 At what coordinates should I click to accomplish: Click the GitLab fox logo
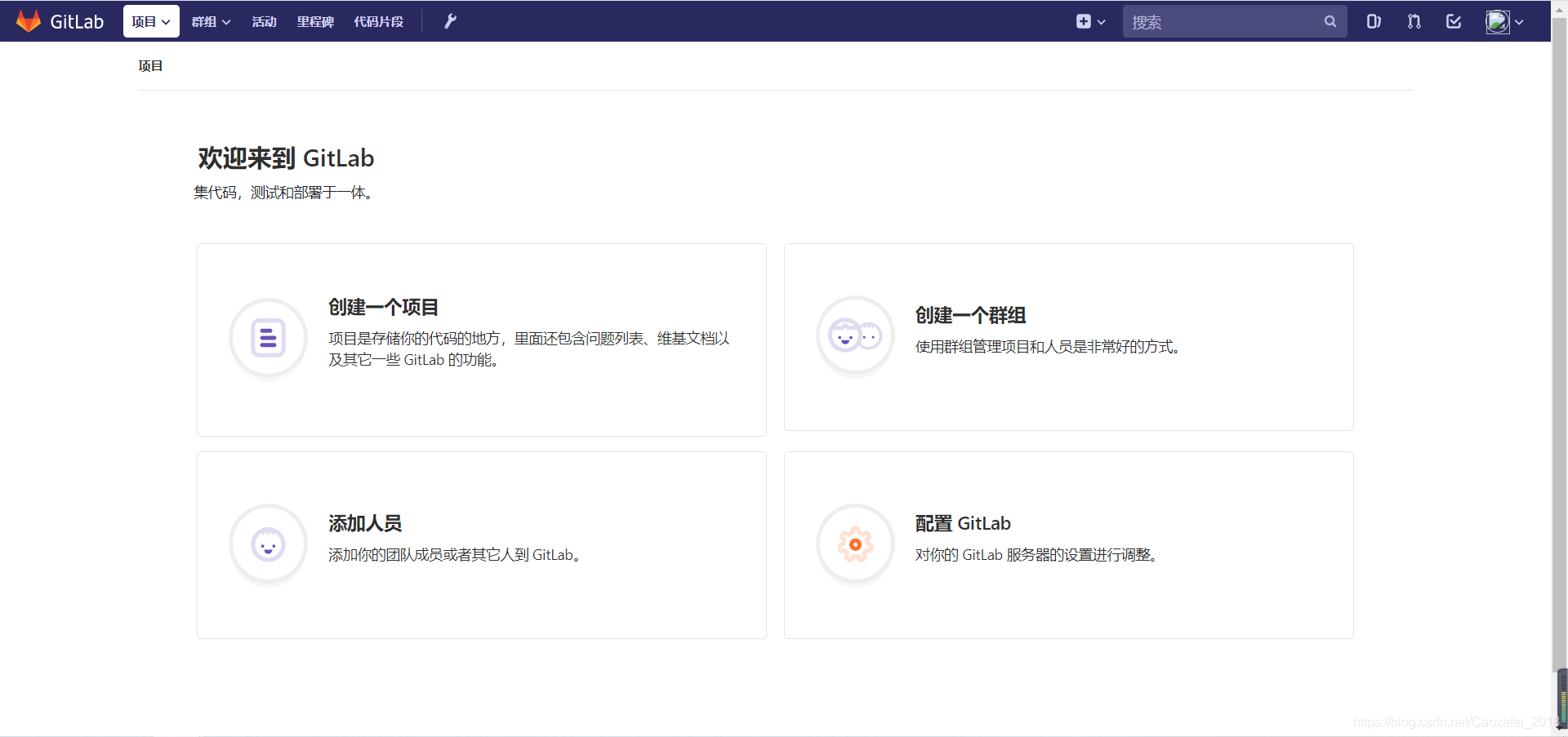point(29,21)
